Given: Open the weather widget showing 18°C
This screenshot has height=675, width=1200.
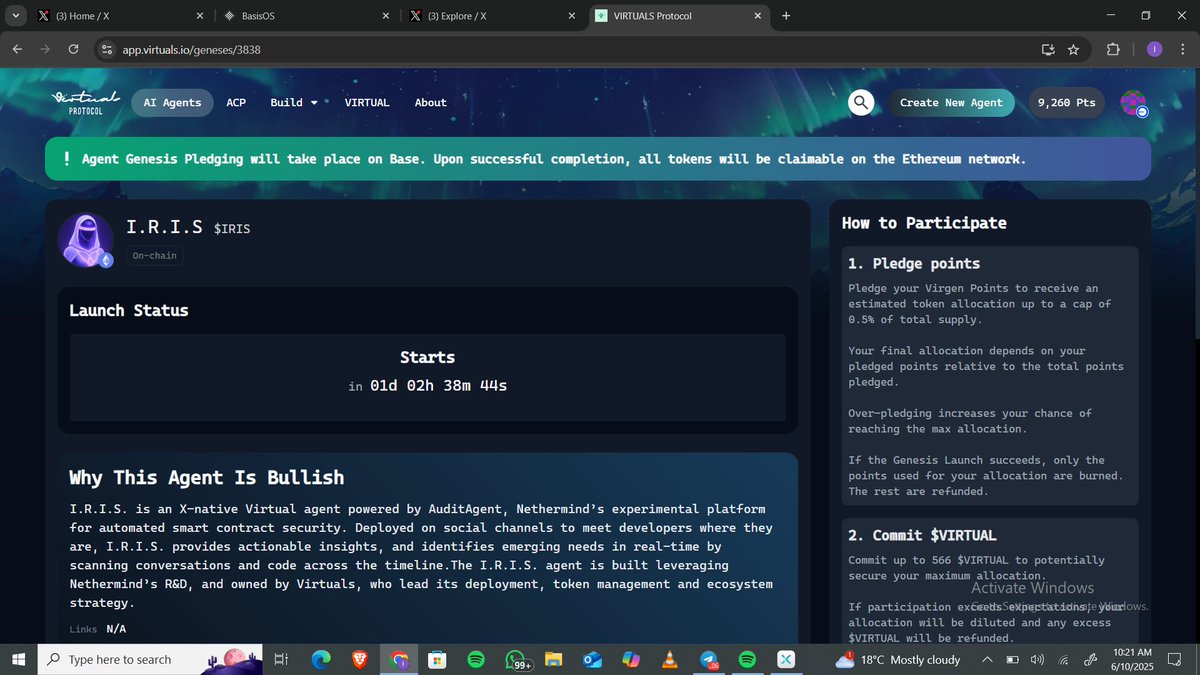Looking at the screenshot, I should pos(898,659).
